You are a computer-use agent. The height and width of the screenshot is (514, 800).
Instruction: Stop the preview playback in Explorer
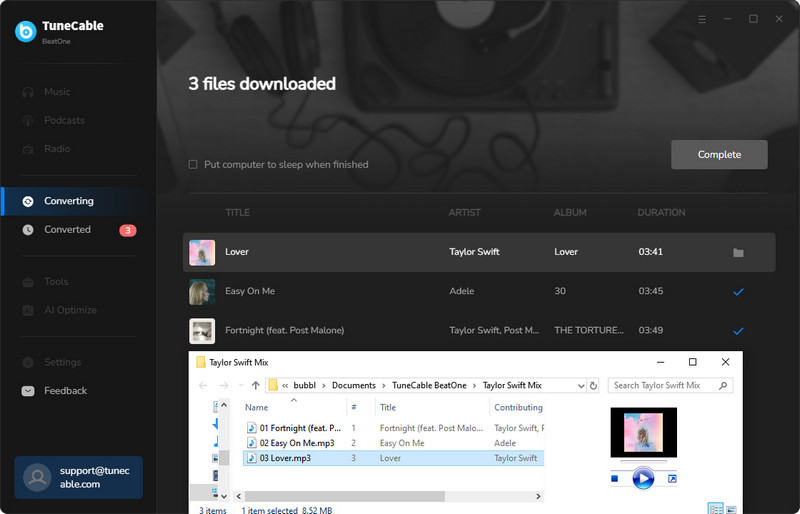tap(615, 478)
